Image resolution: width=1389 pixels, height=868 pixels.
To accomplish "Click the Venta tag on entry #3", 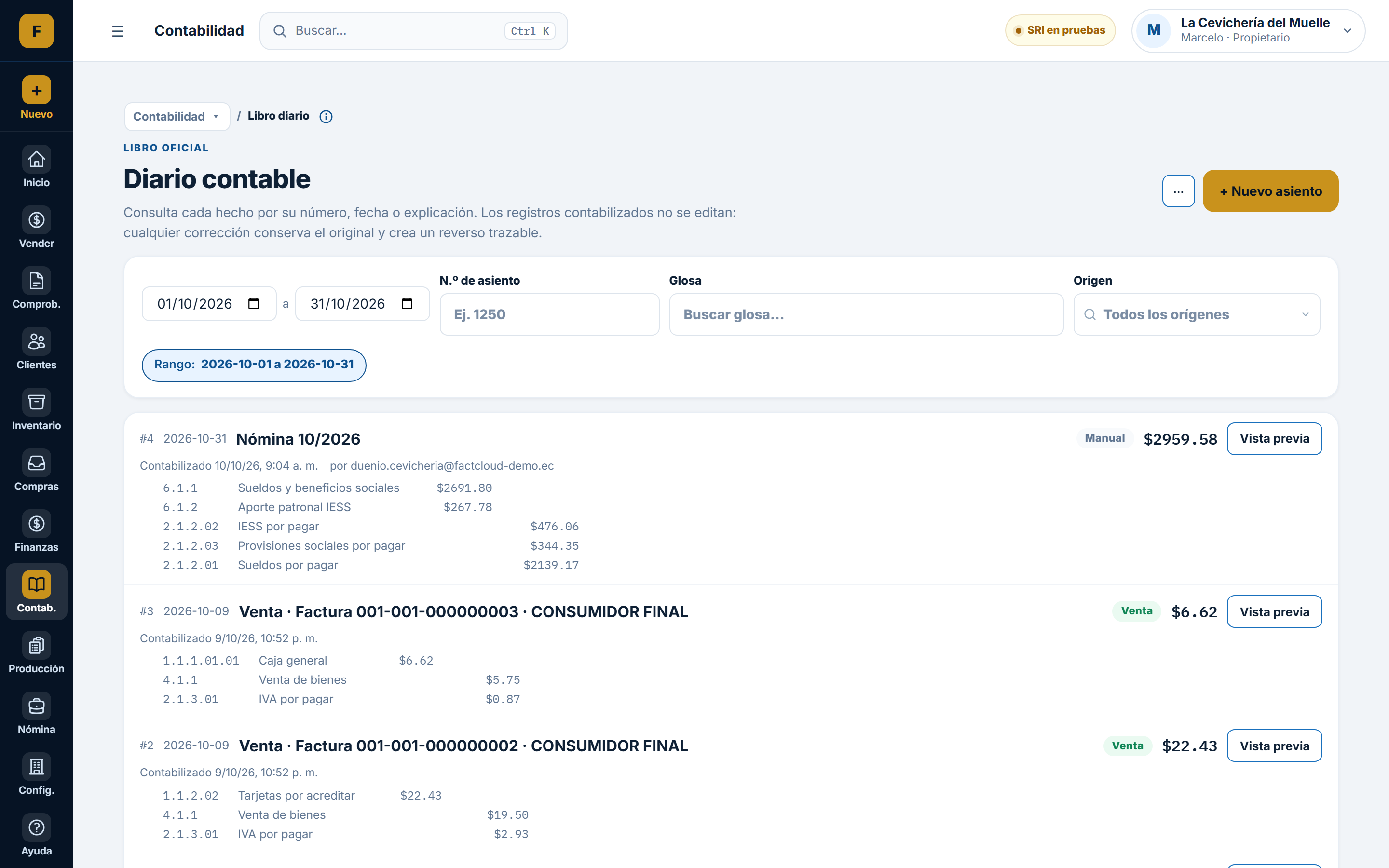I will click(x=1136, y=611).
